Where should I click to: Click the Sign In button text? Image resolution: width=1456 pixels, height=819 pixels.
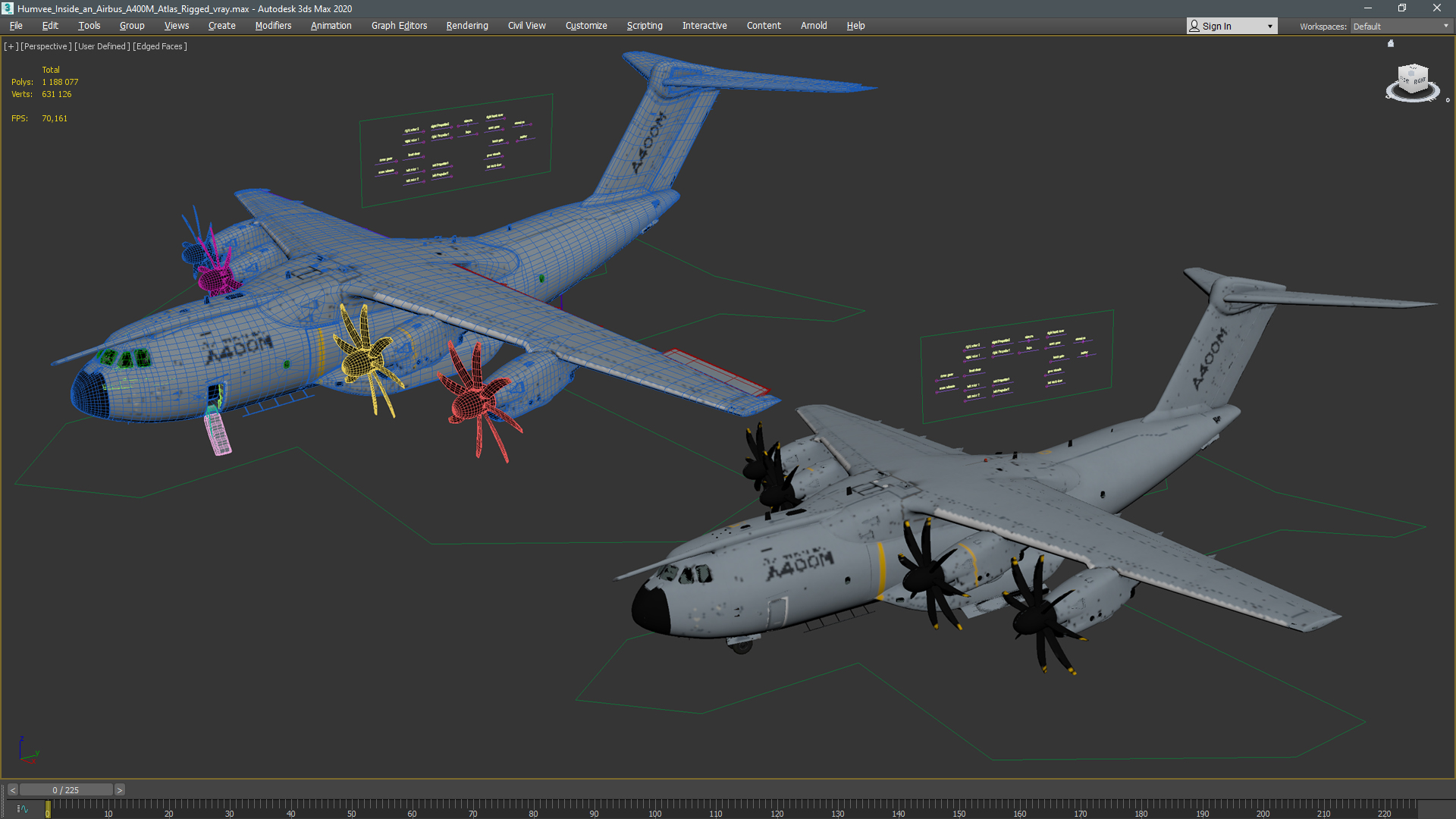tap(1217, 27)
